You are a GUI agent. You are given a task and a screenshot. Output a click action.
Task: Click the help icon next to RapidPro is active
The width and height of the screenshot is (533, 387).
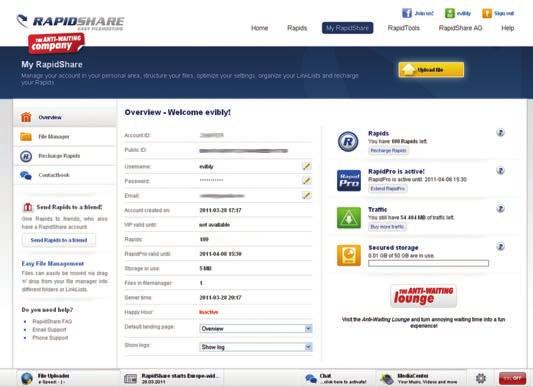[x=500, y=170]
